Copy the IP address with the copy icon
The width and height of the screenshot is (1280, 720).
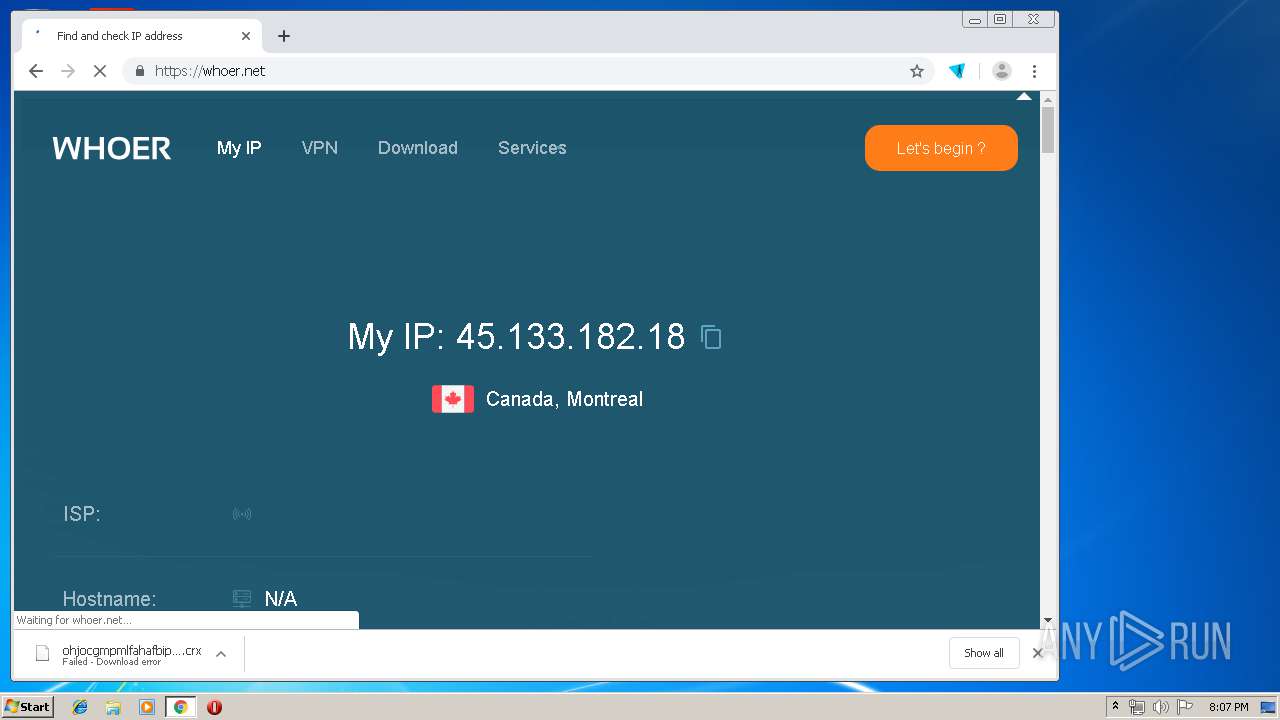711,337
